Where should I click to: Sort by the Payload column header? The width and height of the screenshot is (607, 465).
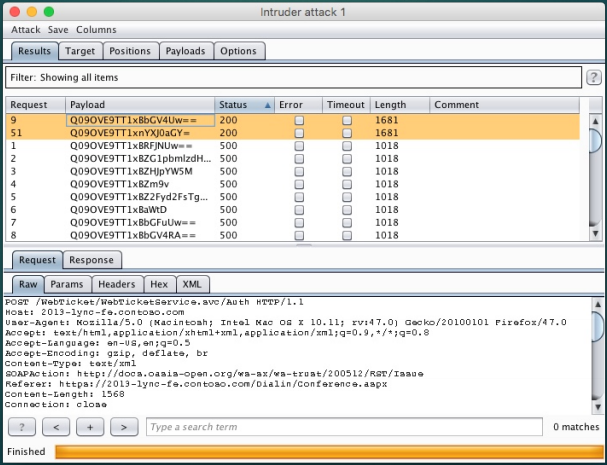(140, 105)
